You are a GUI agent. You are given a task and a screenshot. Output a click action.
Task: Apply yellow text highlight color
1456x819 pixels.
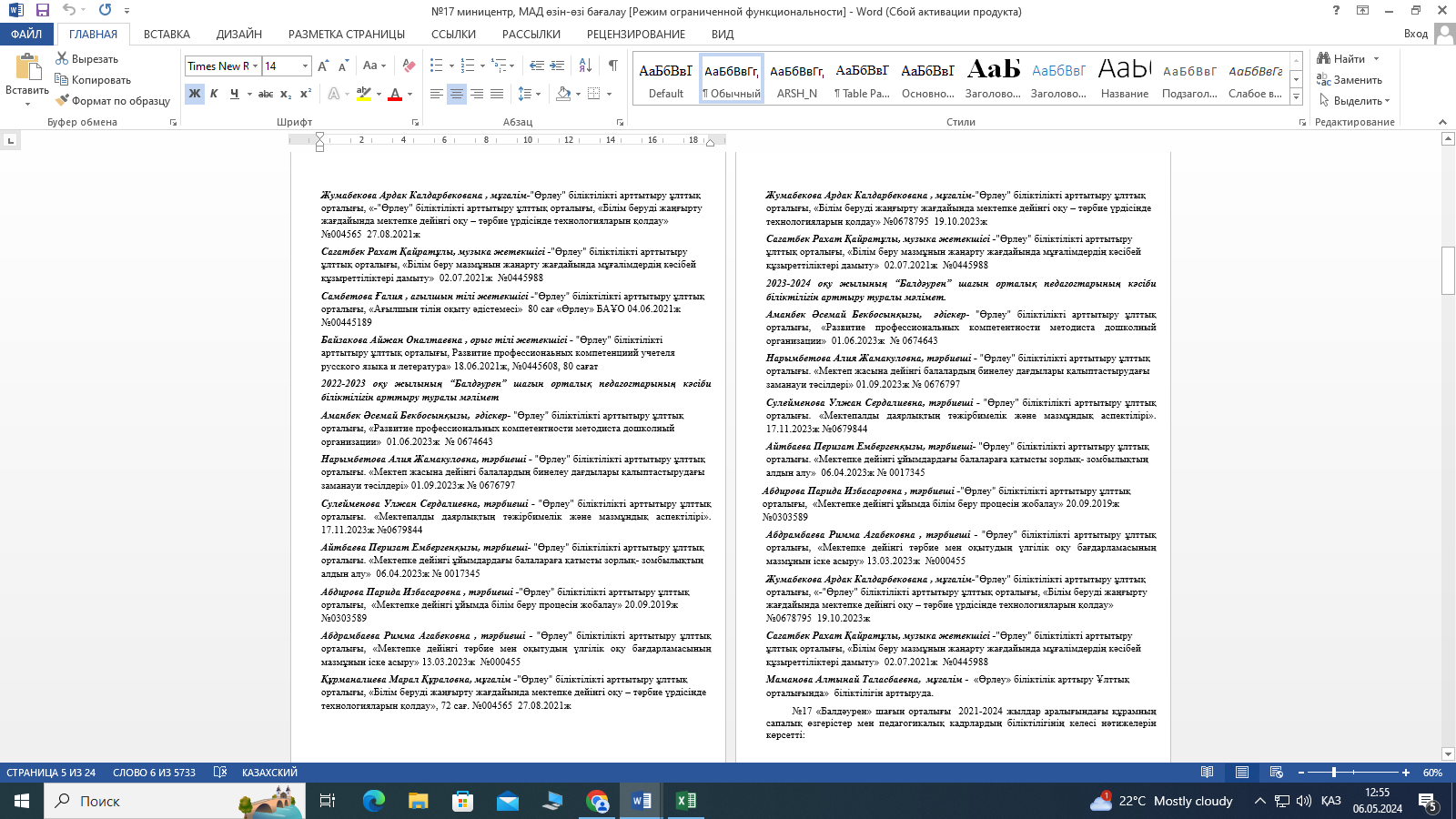364,94
